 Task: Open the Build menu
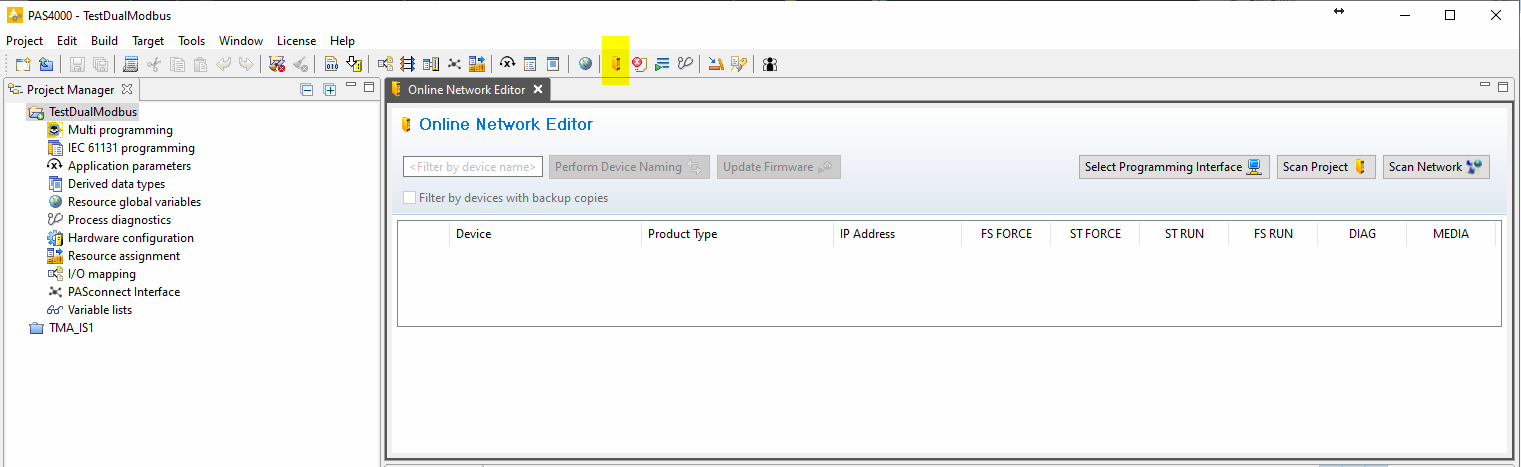point(104,41)
